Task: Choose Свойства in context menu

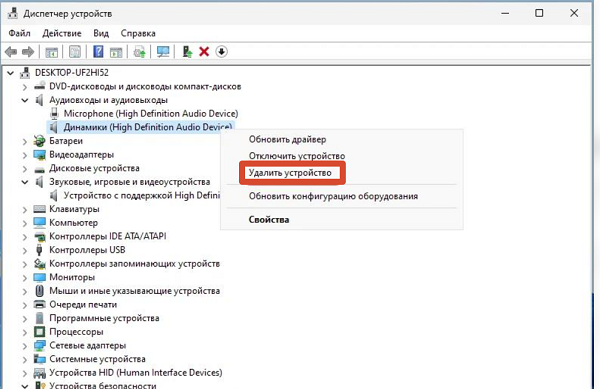Action: click(x=269, y=220)
